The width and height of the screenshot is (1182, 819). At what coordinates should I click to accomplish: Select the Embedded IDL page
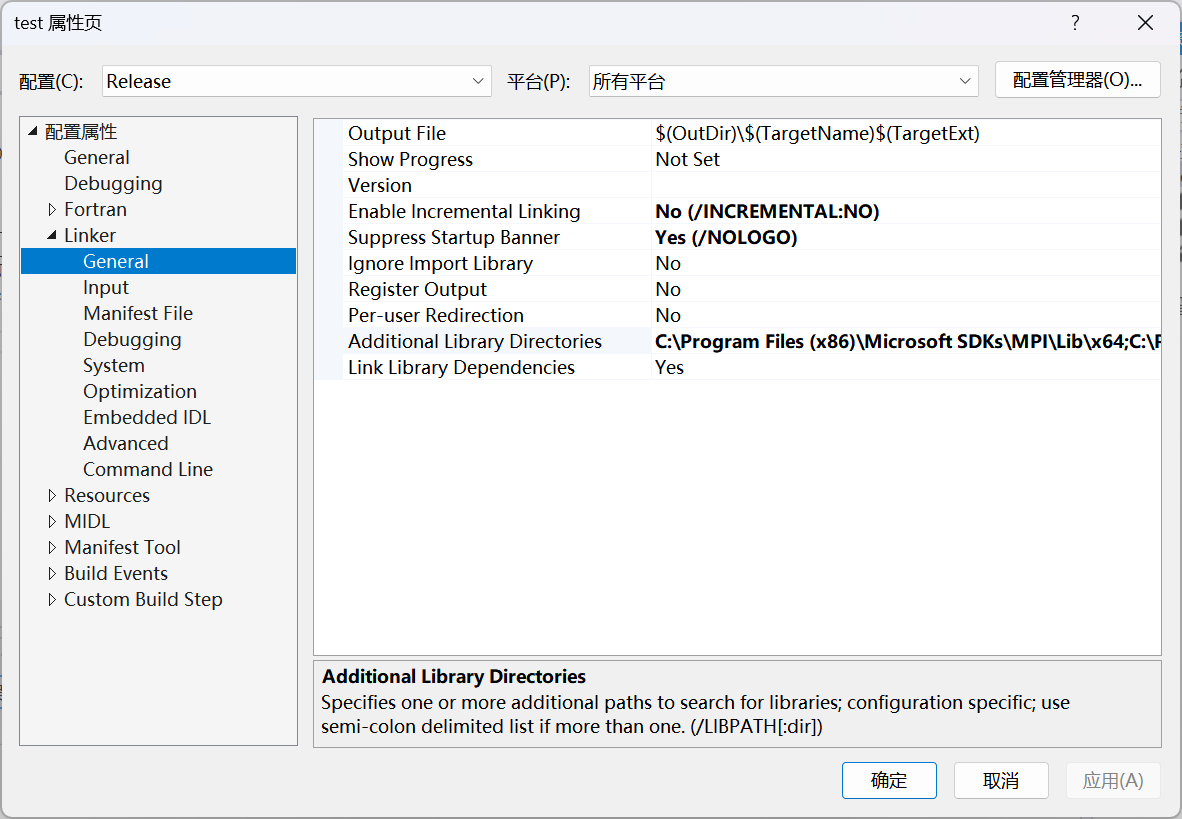coord(146,417)
